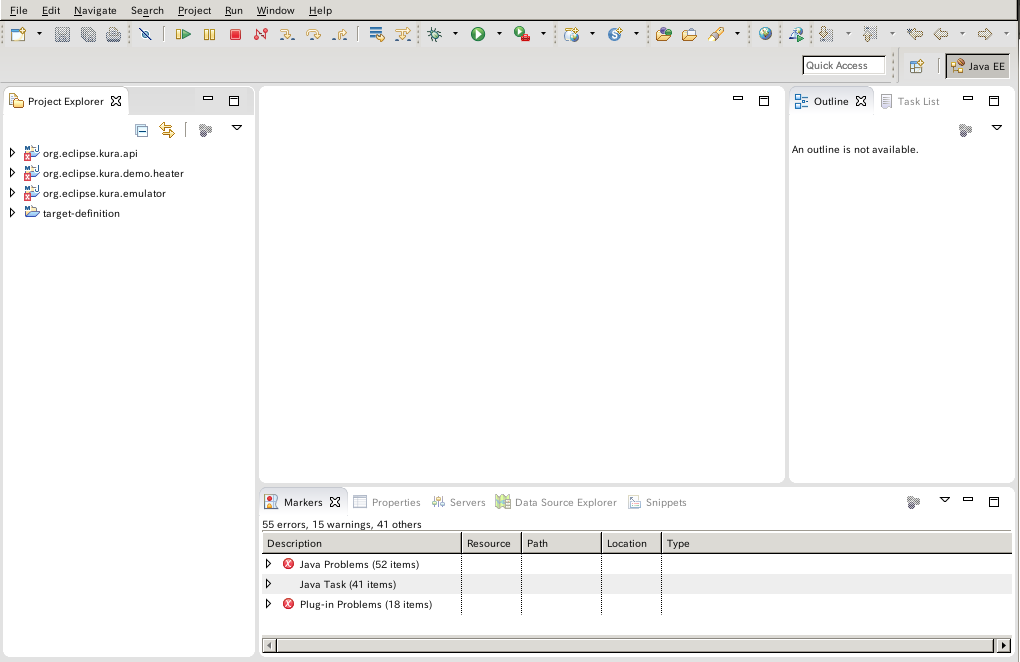Toggle Use Step Filters icon

[x=403, y=34]
